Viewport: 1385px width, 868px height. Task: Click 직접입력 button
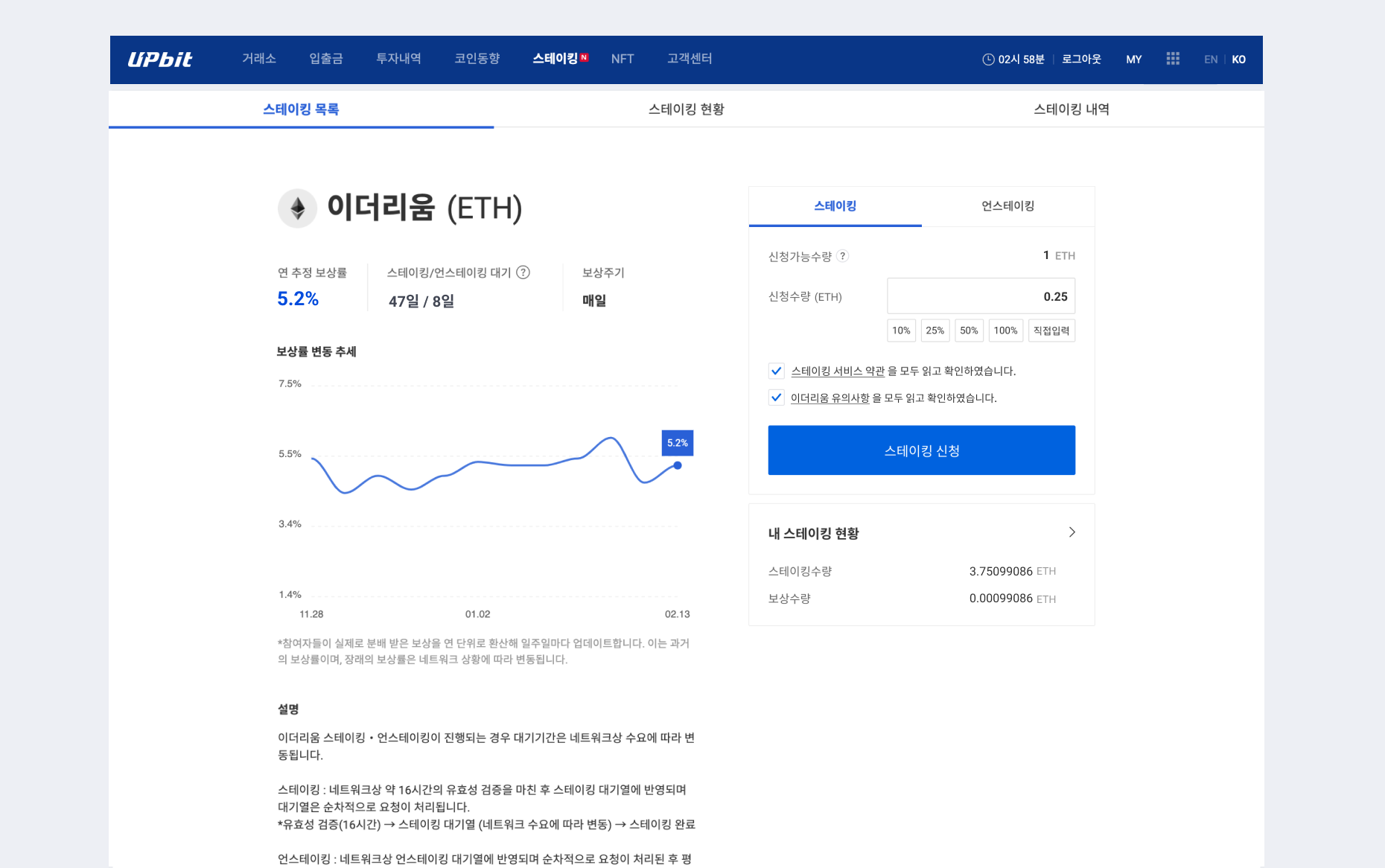(x=1051, y=331)
